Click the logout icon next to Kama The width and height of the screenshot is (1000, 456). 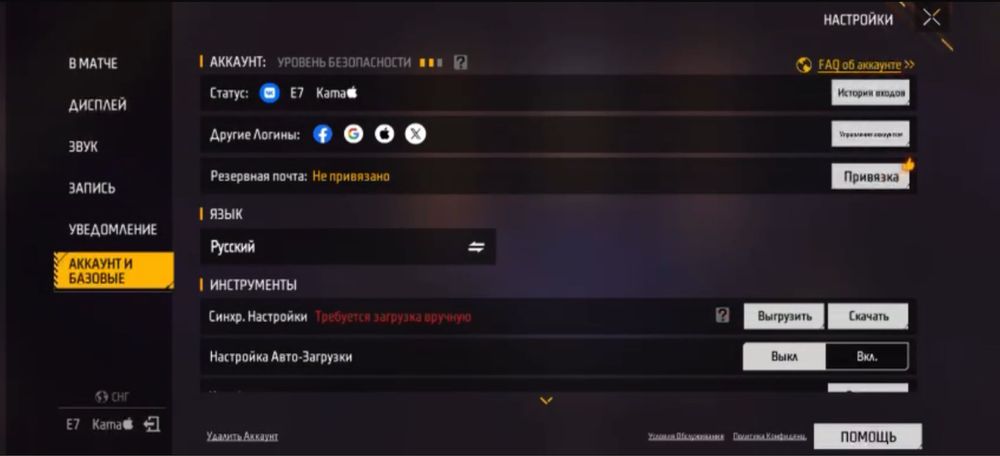pyautogui.click(x=151, y=424)
